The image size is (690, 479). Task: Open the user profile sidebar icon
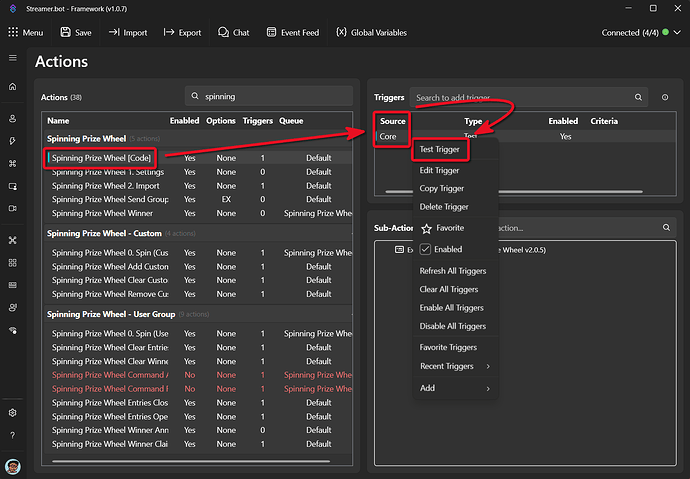13,119
